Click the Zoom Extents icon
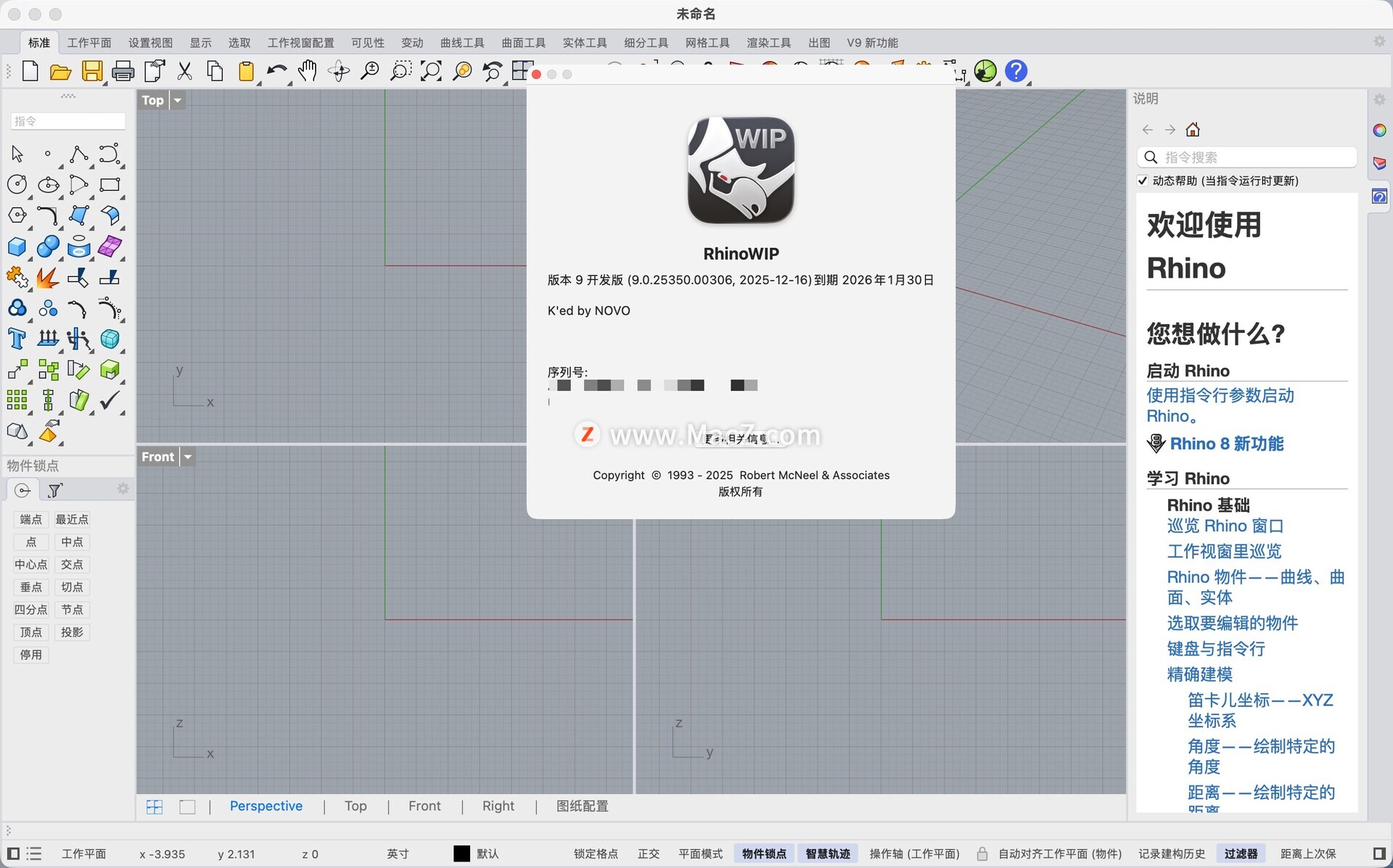The image size is (1393, 868). click(431, 71)
